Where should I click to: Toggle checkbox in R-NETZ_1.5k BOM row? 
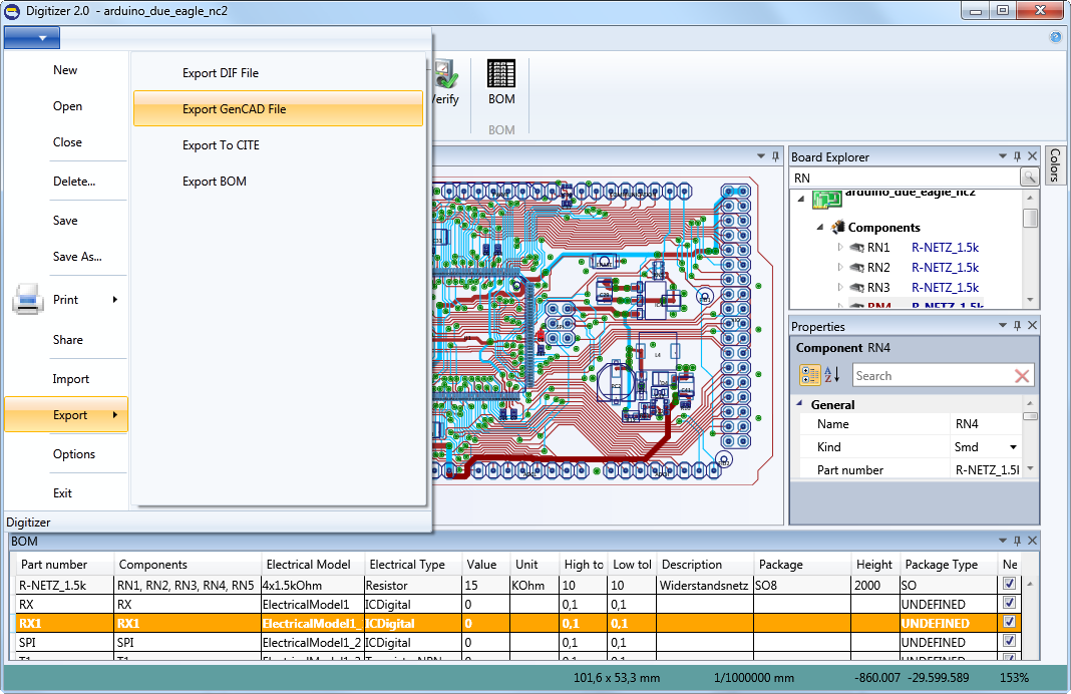click(x=1009, y=584)
